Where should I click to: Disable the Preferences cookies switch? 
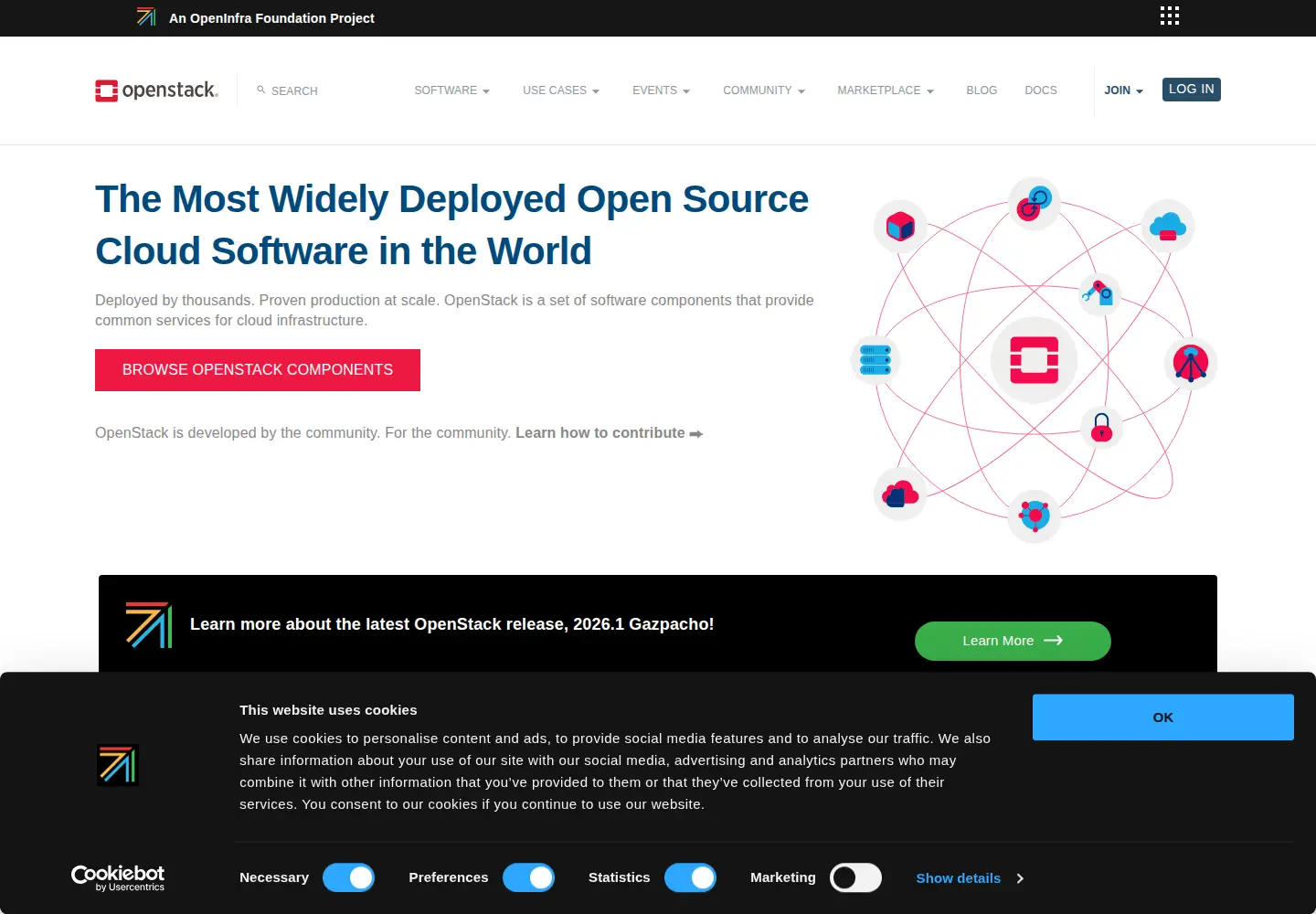pyautogui.click(x=528, y=877)
